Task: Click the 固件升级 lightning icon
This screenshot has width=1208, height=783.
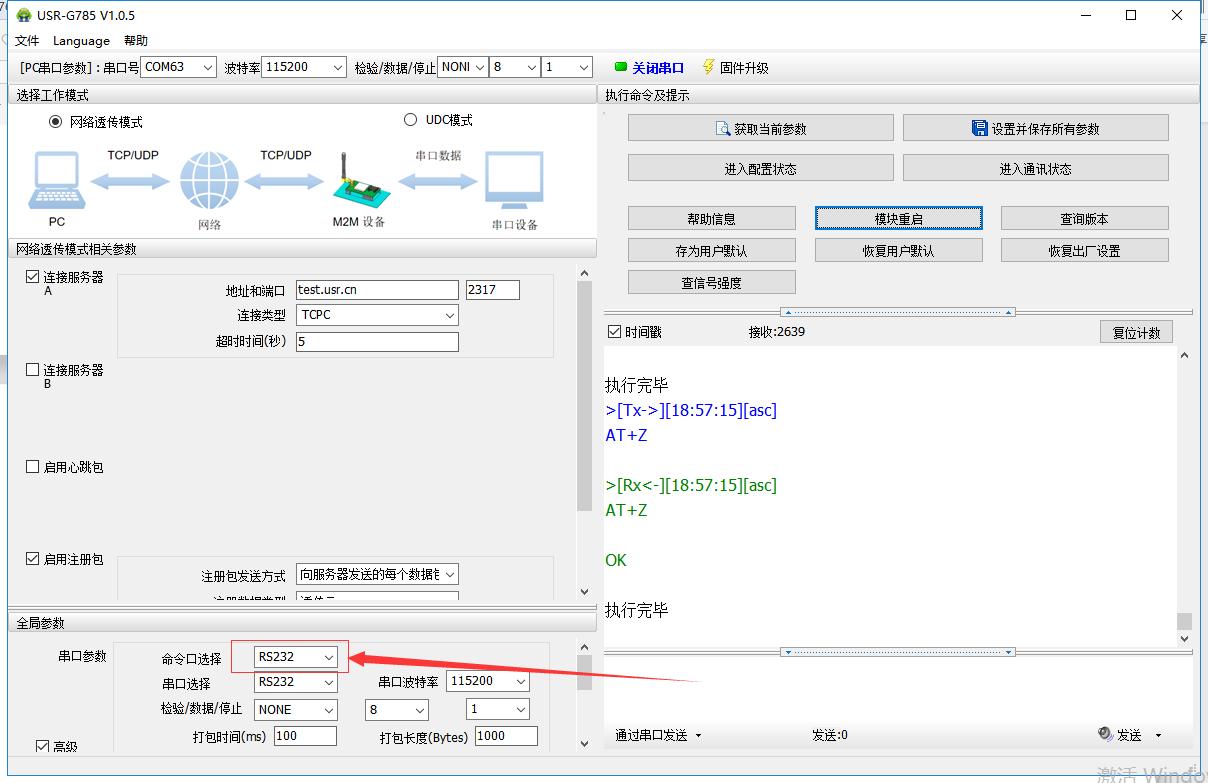Action: click(708, 67)
